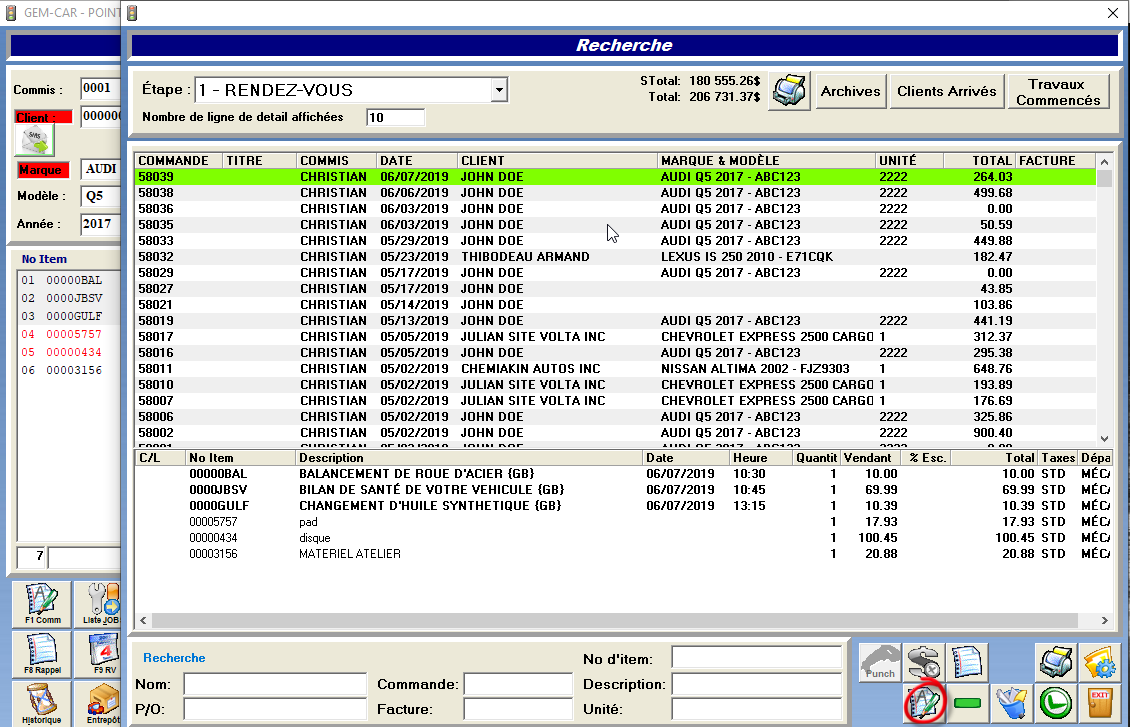Click the Description search field

pos(757,684)
